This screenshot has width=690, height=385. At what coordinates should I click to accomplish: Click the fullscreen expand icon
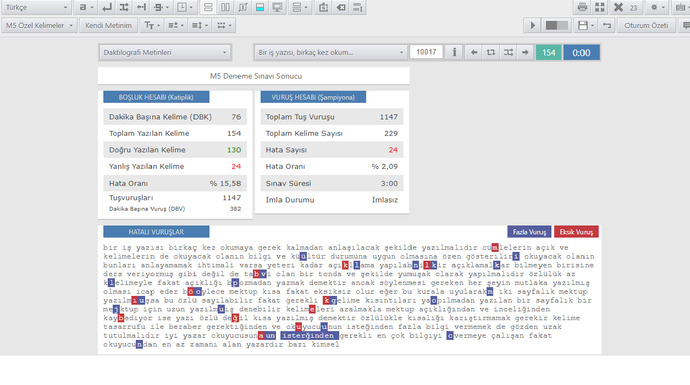599,7
